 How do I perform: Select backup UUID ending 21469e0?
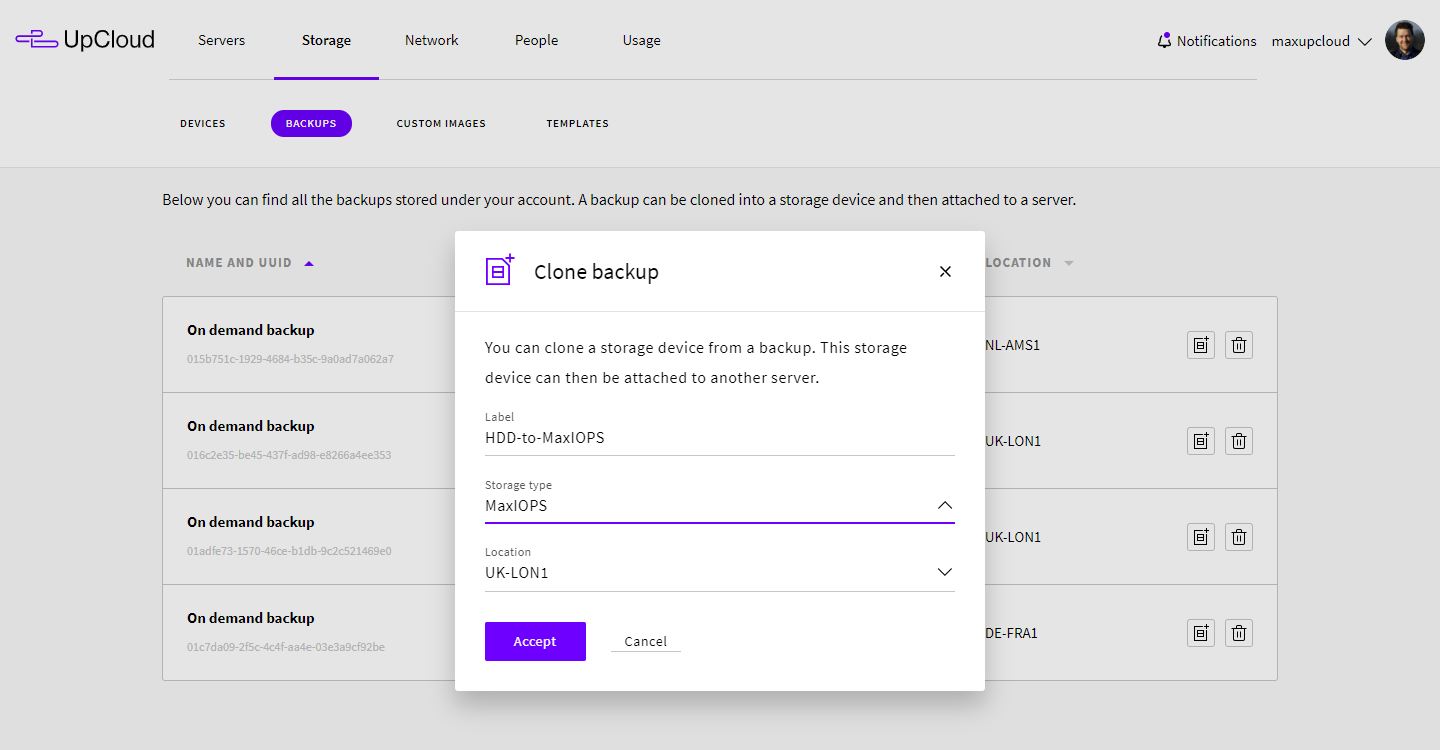[289, 551]
